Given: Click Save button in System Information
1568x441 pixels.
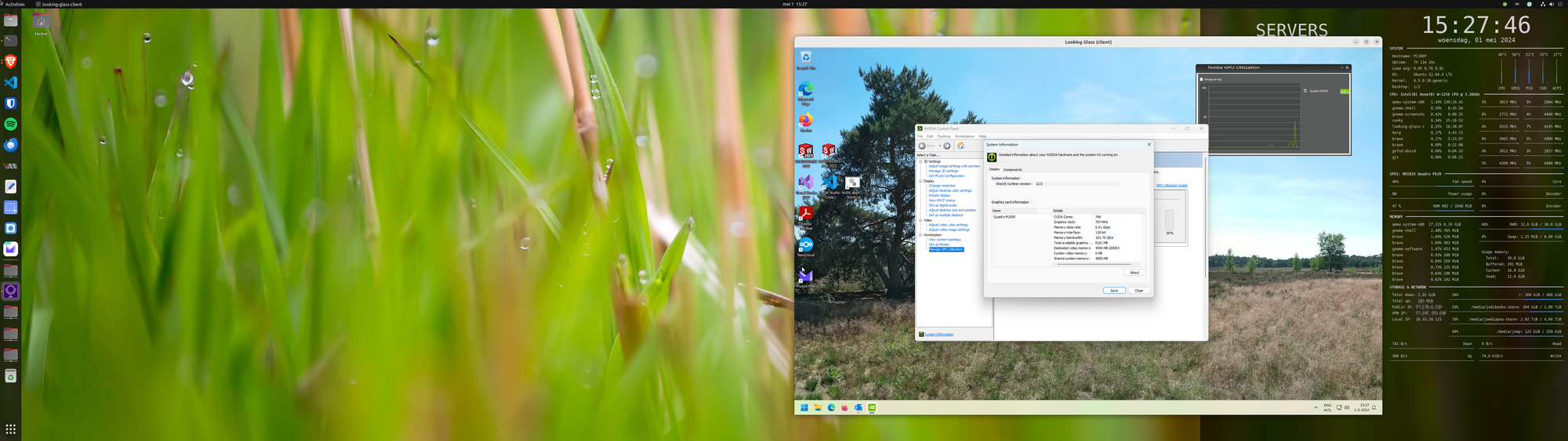Looking at the screenshot, I should (1114, 291).
